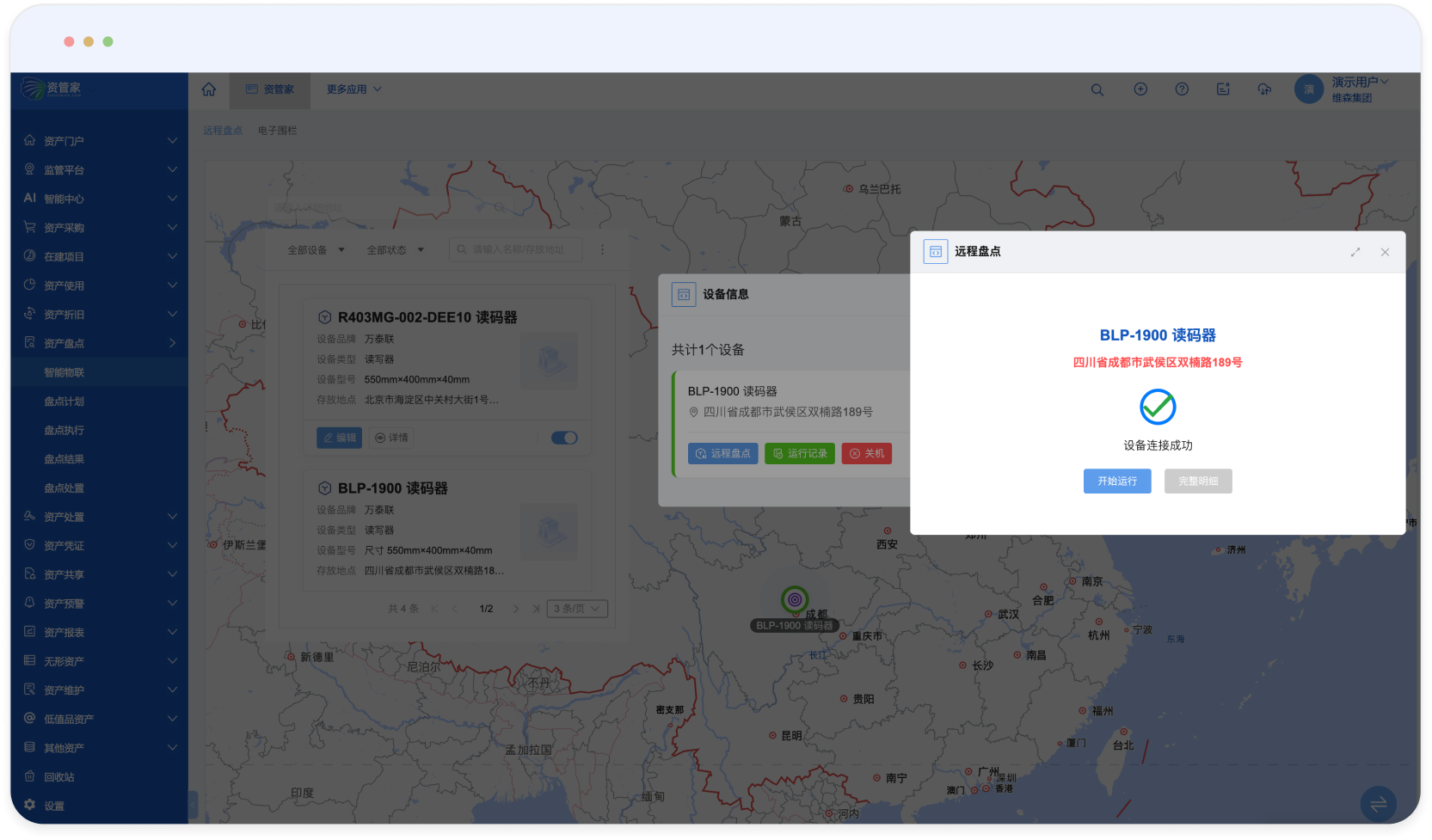Click the settings gear icon in sidebar
The width and height of the screenshot is (1432, 840).
[x=30, y=805]
